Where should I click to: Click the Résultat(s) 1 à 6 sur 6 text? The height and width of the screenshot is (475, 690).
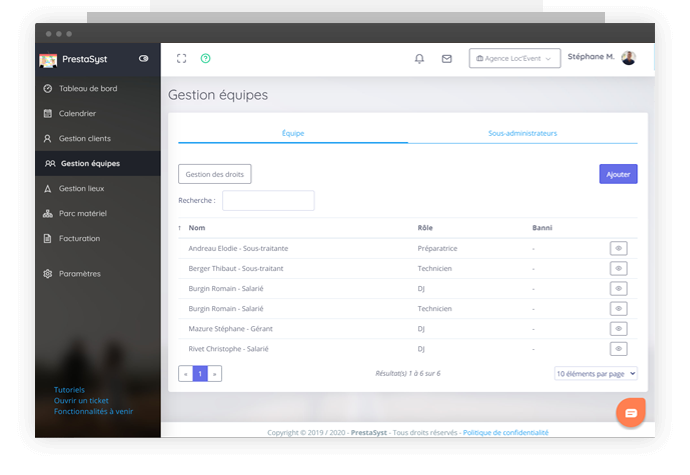pos(407,373)
